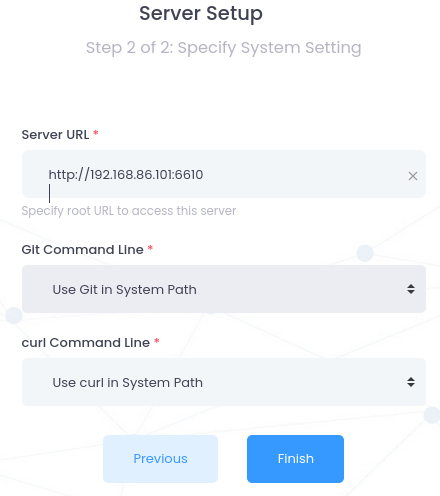
Task: Clear the Server URL with the X icon
Action: click(413, 176)
